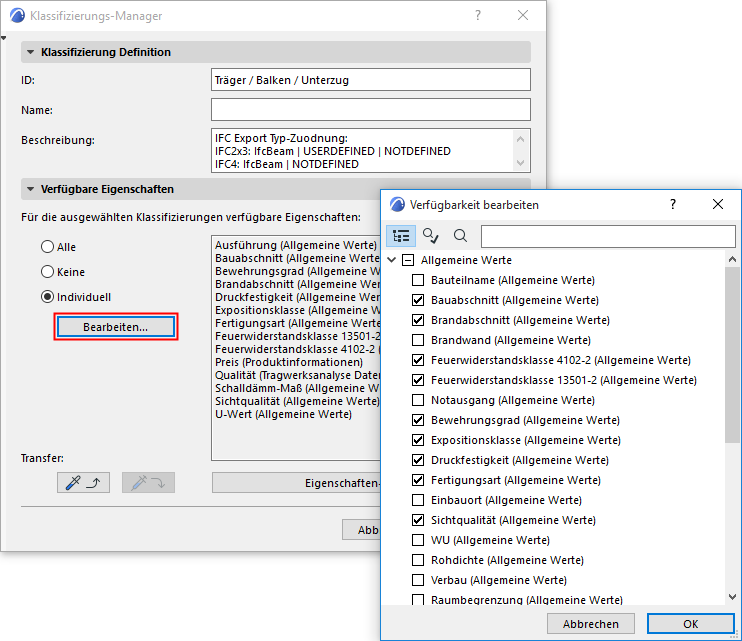Click the syringe inject transfer button
The width and height of the screenshot is (742, 641).
[x=148, y=483]
